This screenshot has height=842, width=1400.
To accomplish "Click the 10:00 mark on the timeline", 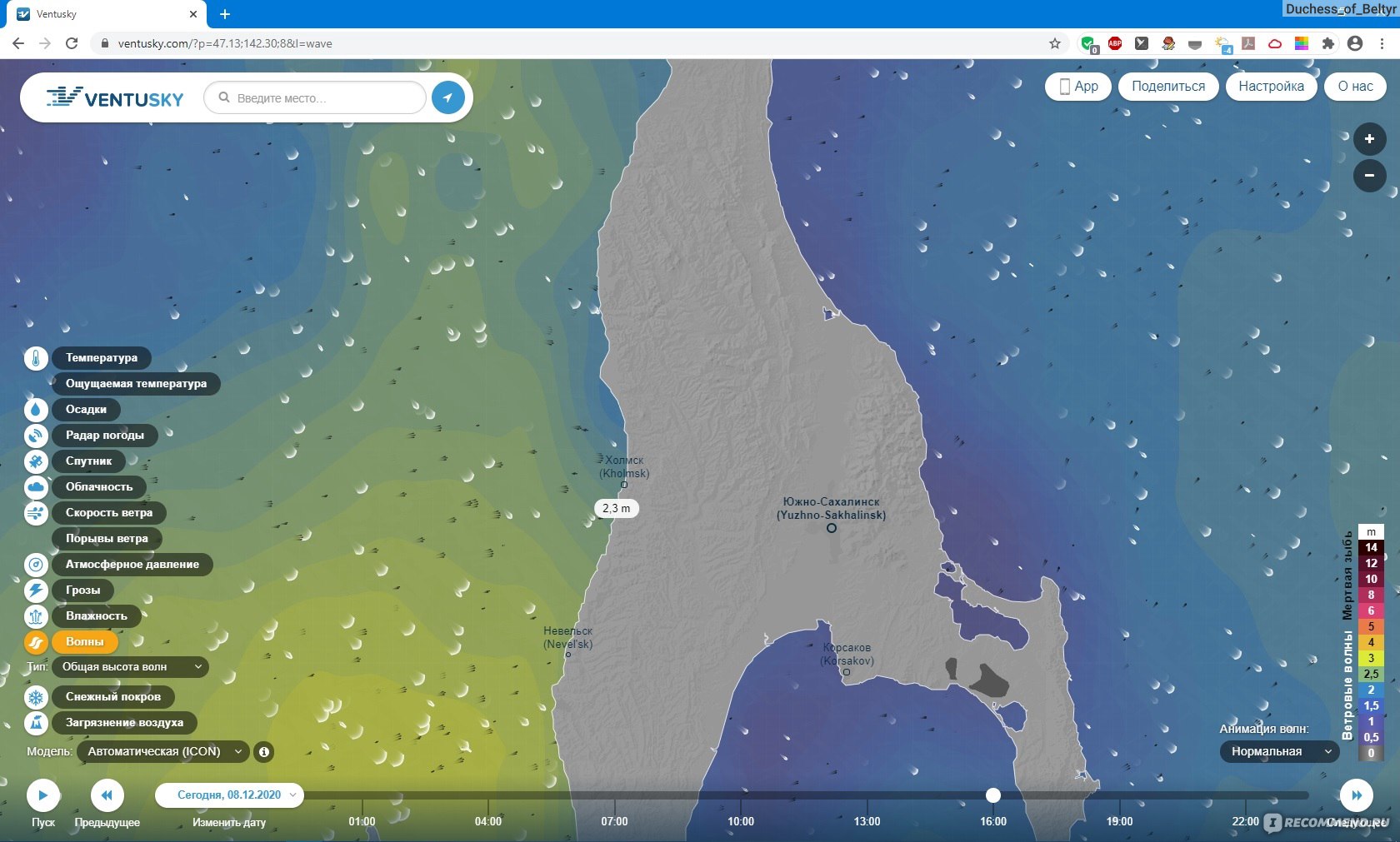I will pos(741,822).
